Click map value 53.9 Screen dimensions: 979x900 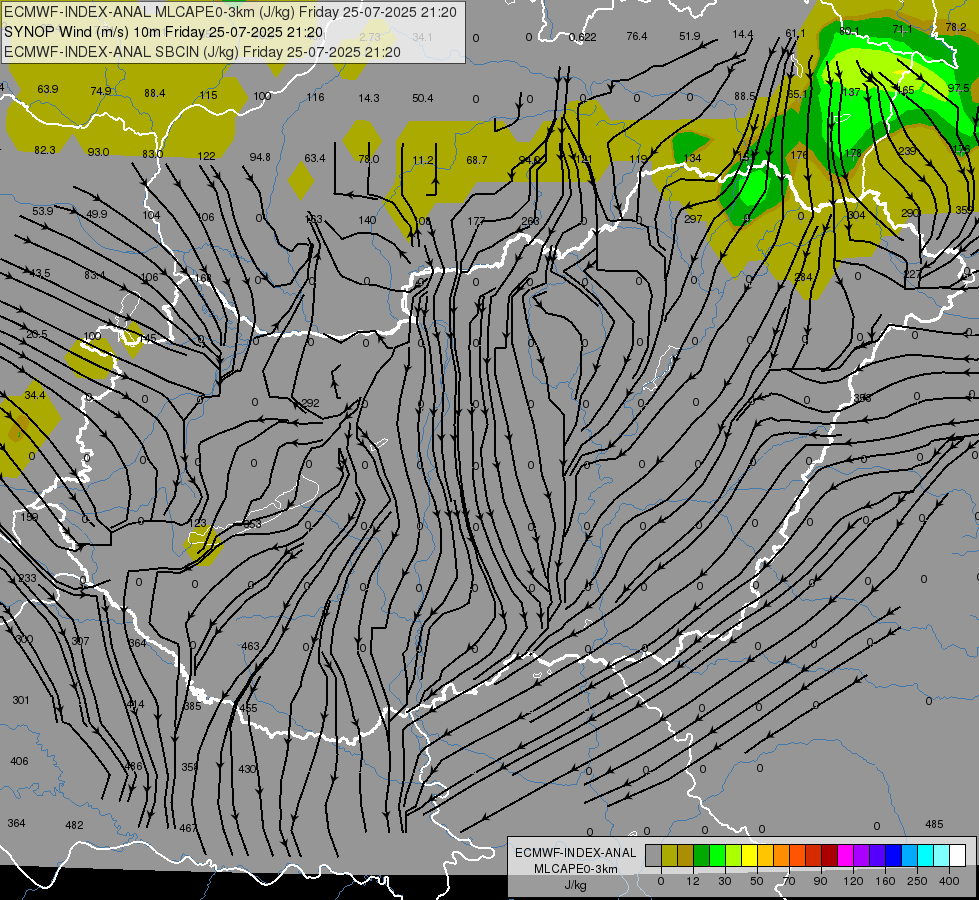42,211
